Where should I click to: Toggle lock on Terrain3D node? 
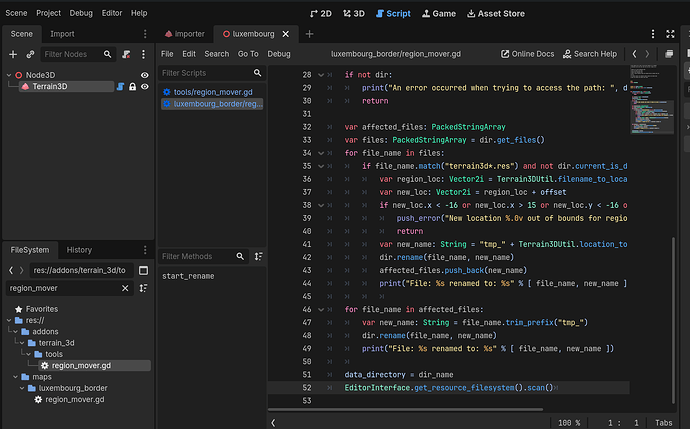132,87
